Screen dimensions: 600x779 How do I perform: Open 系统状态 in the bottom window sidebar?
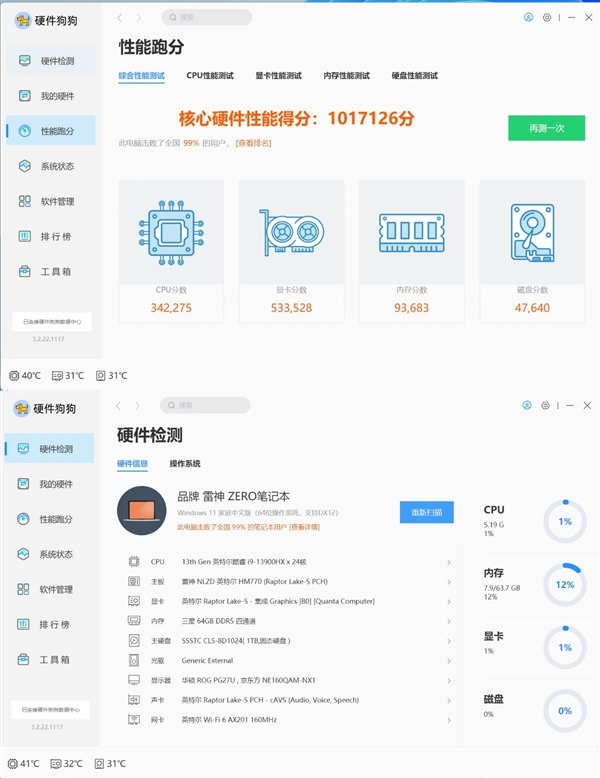click(49, 554)
